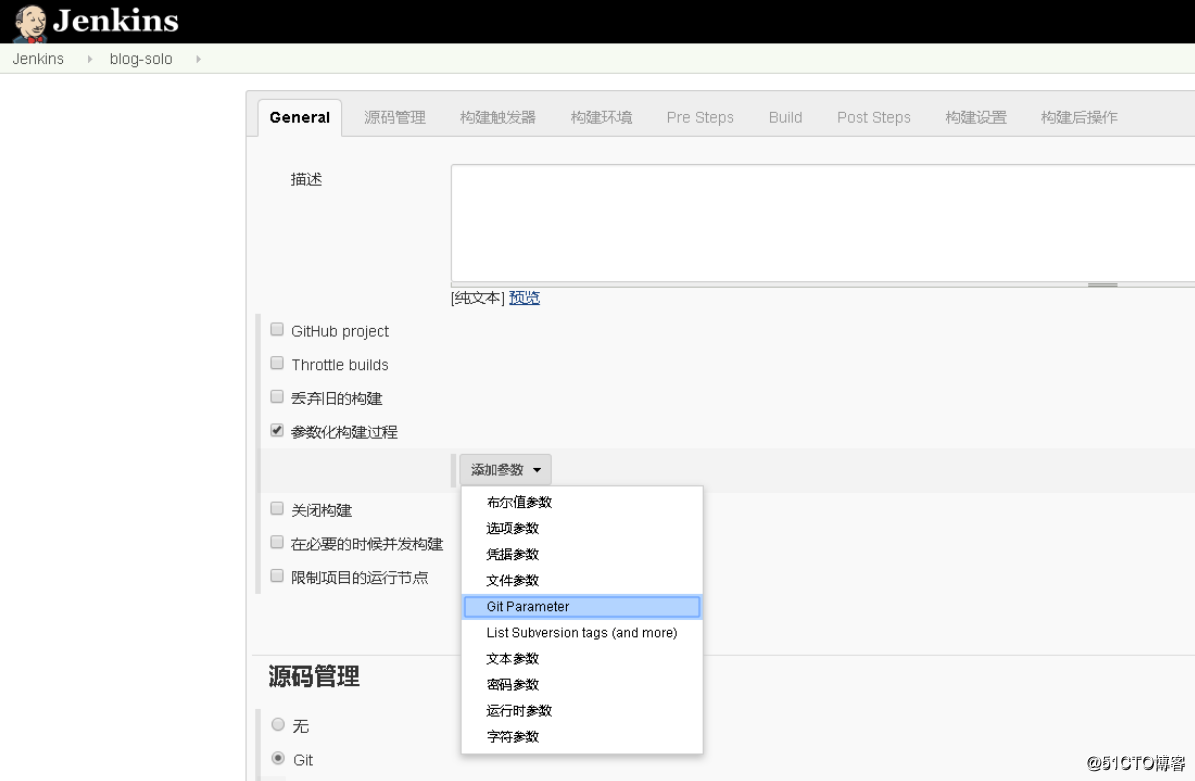Image resolution: width=1195 pixels, height=781 pixels.
Task: Select the Git source control radio button
Action: (278, 758)
